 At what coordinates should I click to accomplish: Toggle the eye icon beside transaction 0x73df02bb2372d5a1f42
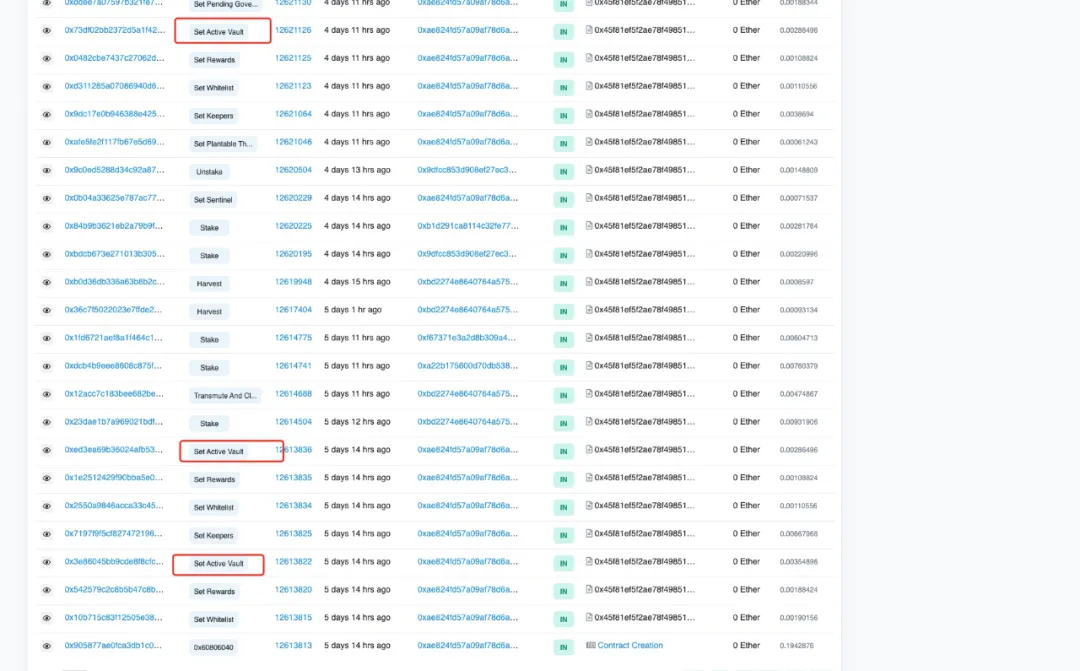tap(46, 30)
